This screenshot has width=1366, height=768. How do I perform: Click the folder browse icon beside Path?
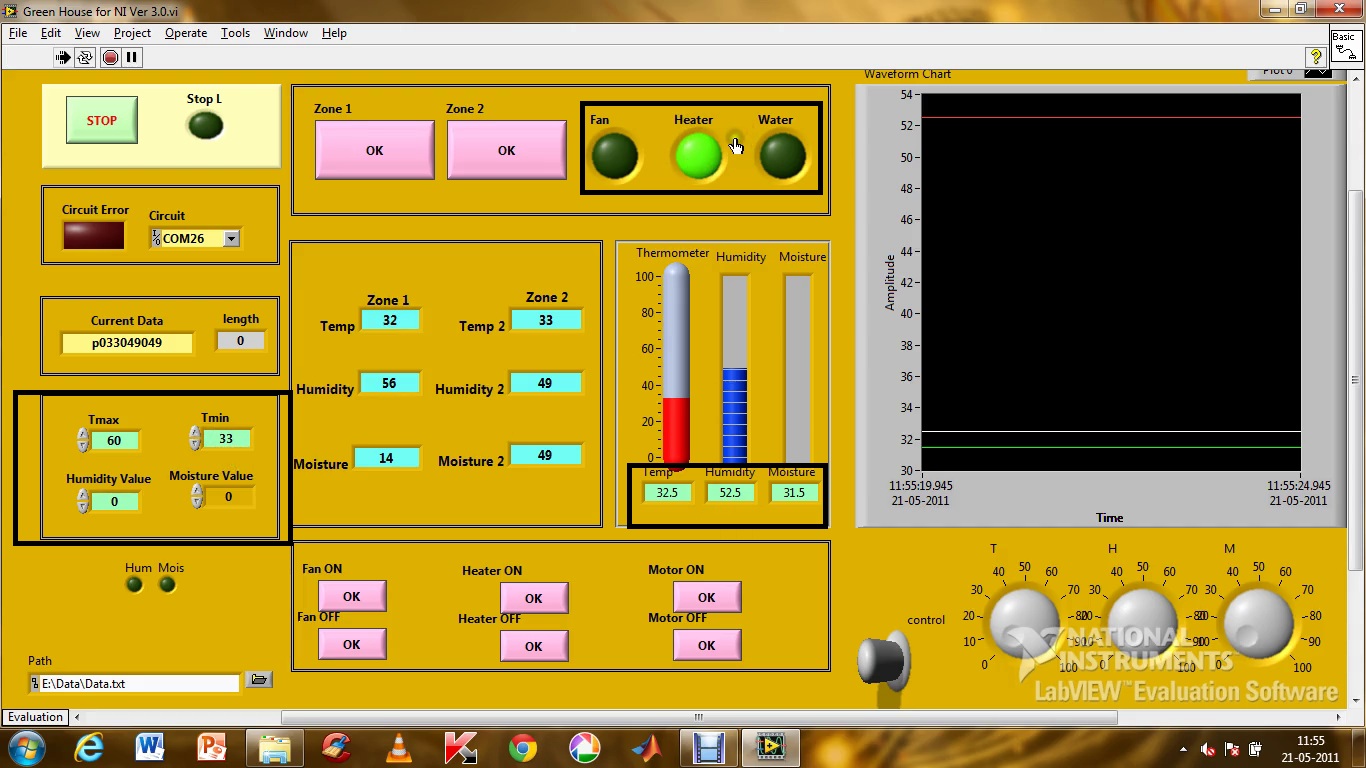259,680
